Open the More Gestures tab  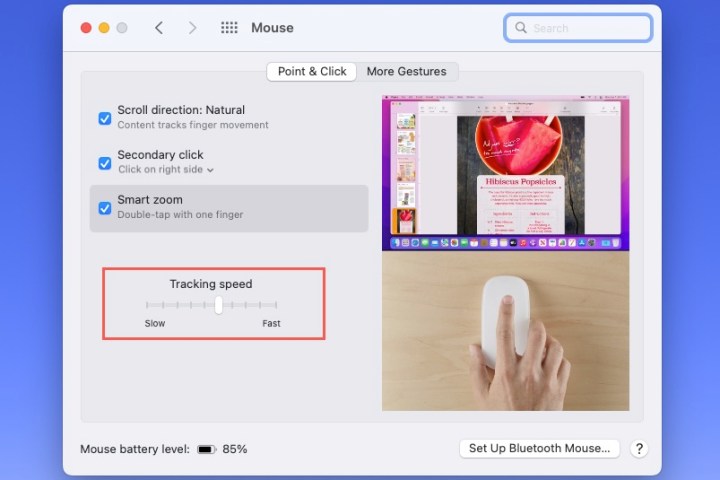tap(406, 72)
